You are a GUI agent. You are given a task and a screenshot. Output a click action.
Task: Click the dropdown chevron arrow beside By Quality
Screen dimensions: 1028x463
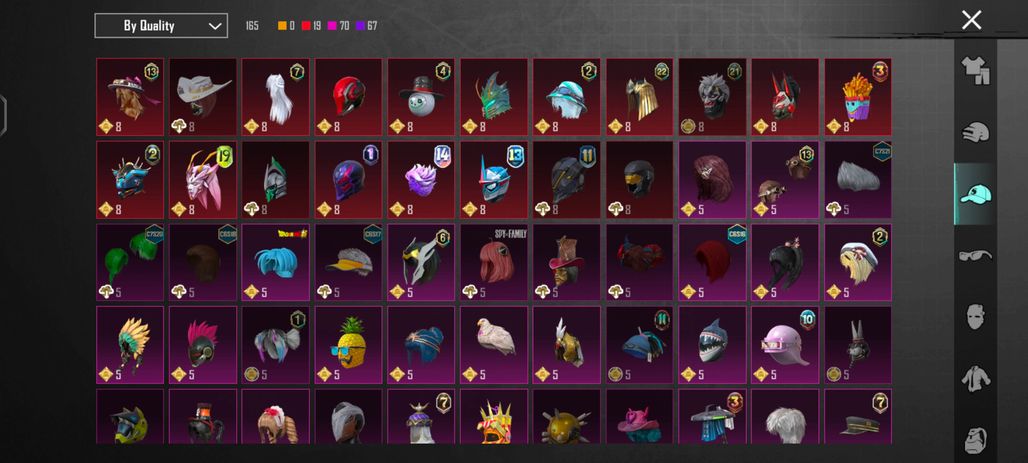tap(214, 26)
